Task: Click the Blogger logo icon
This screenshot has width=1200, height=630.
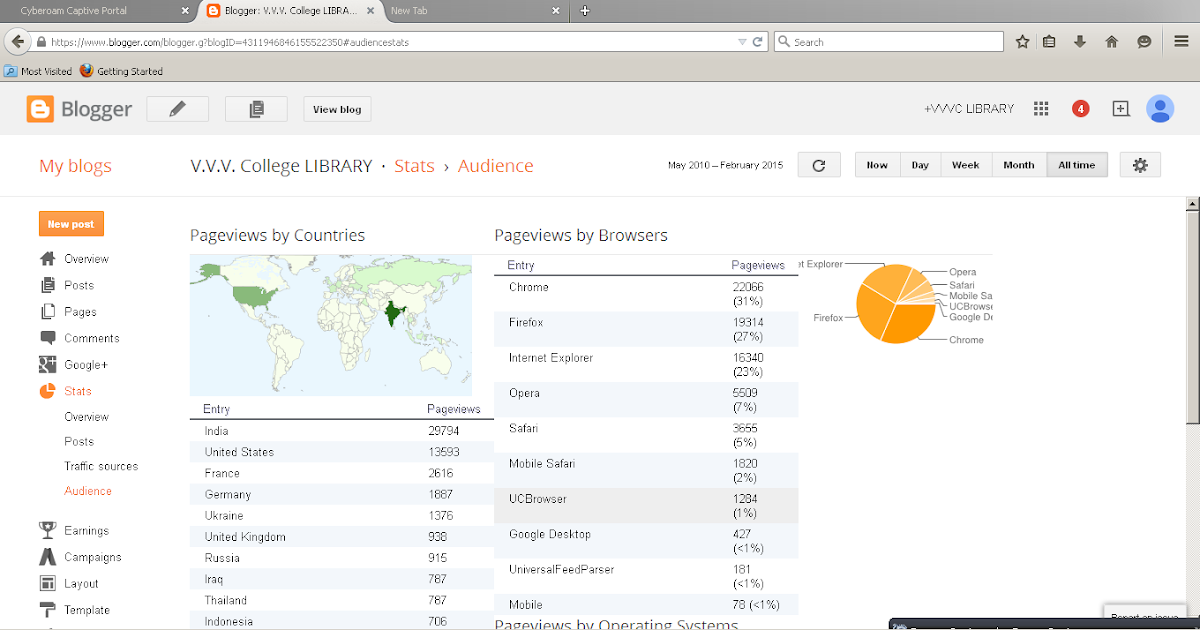Action: pyautogui.click(x=40, y=109)
